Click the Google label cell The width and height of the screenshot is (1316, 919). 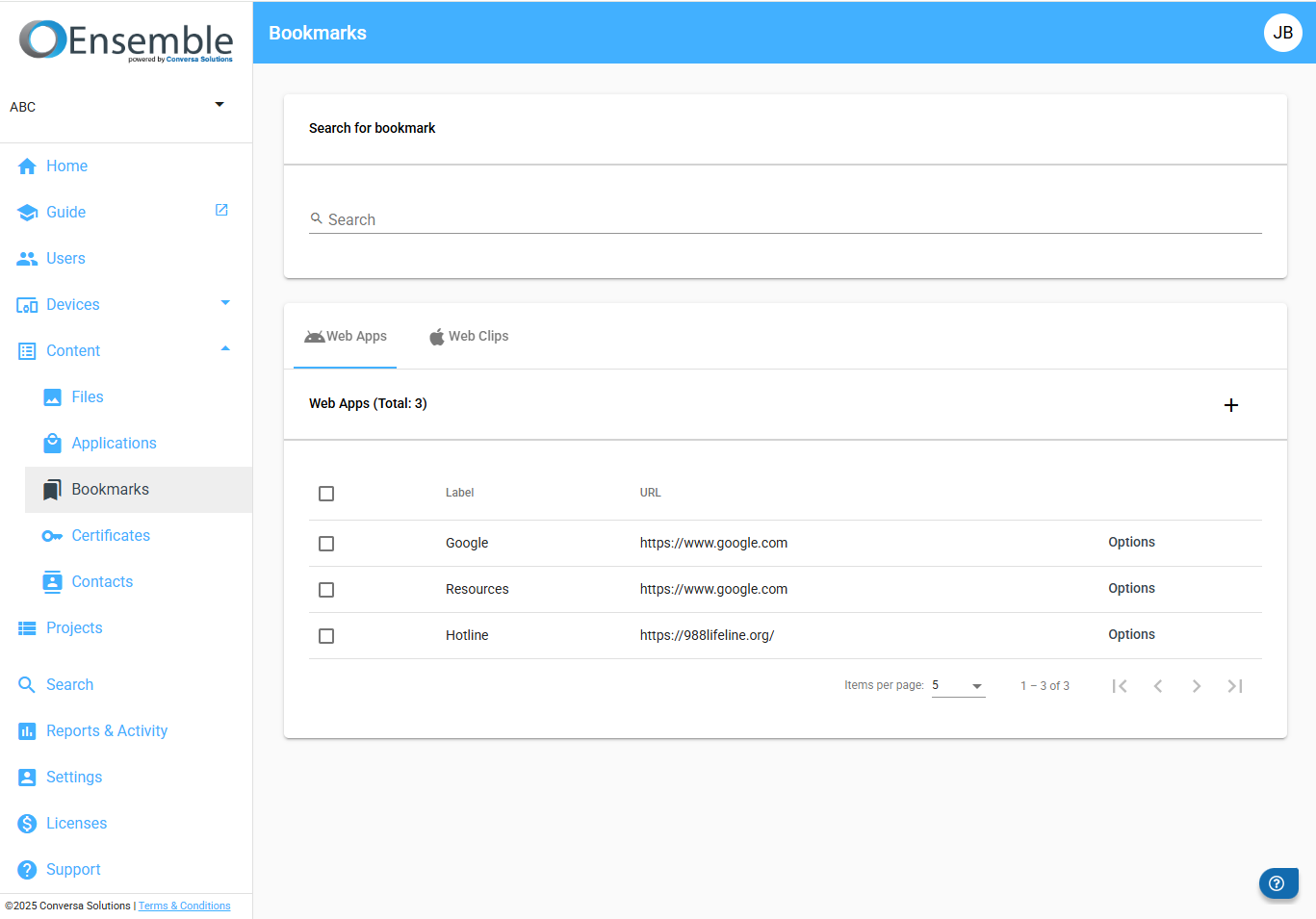[x=467, y=544]
